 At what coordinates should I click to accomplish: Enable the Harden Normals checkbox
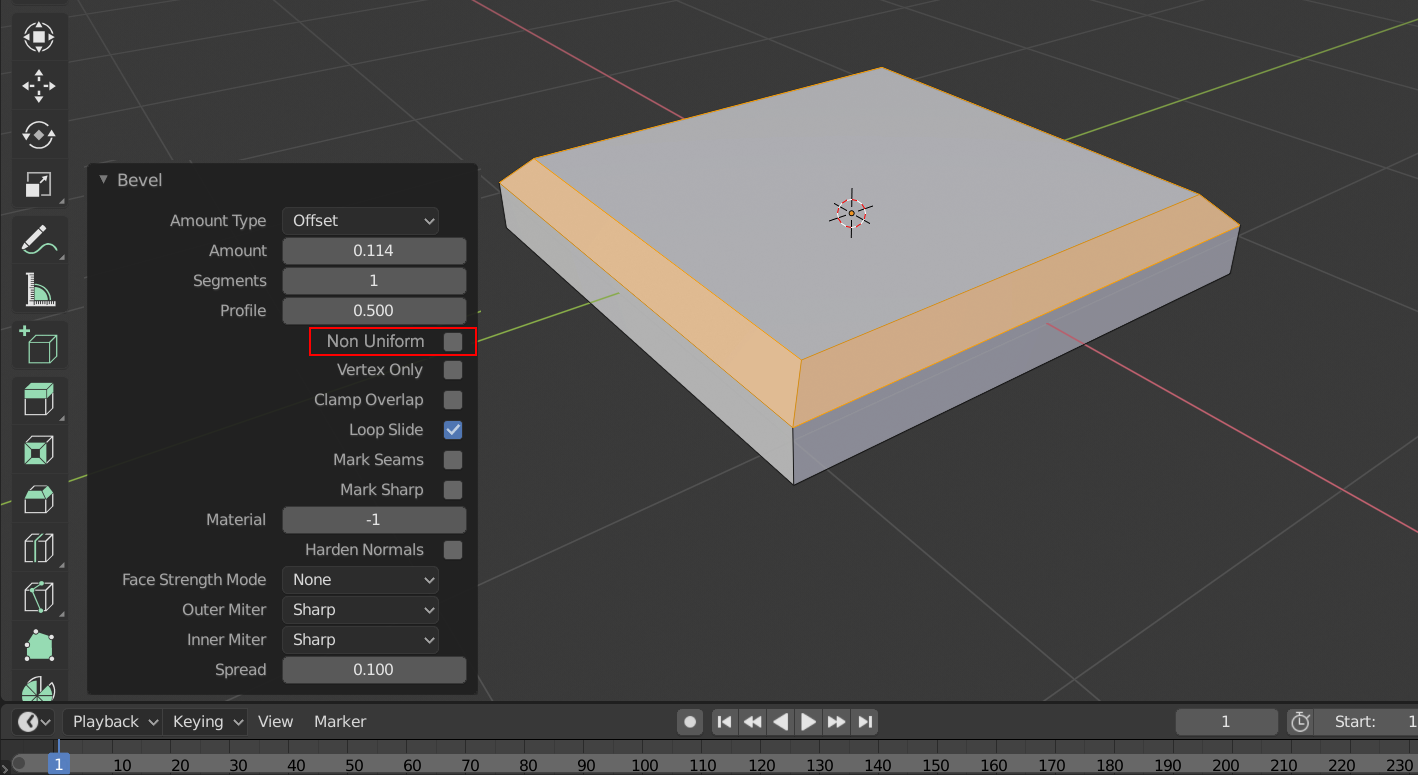(453, 550)
